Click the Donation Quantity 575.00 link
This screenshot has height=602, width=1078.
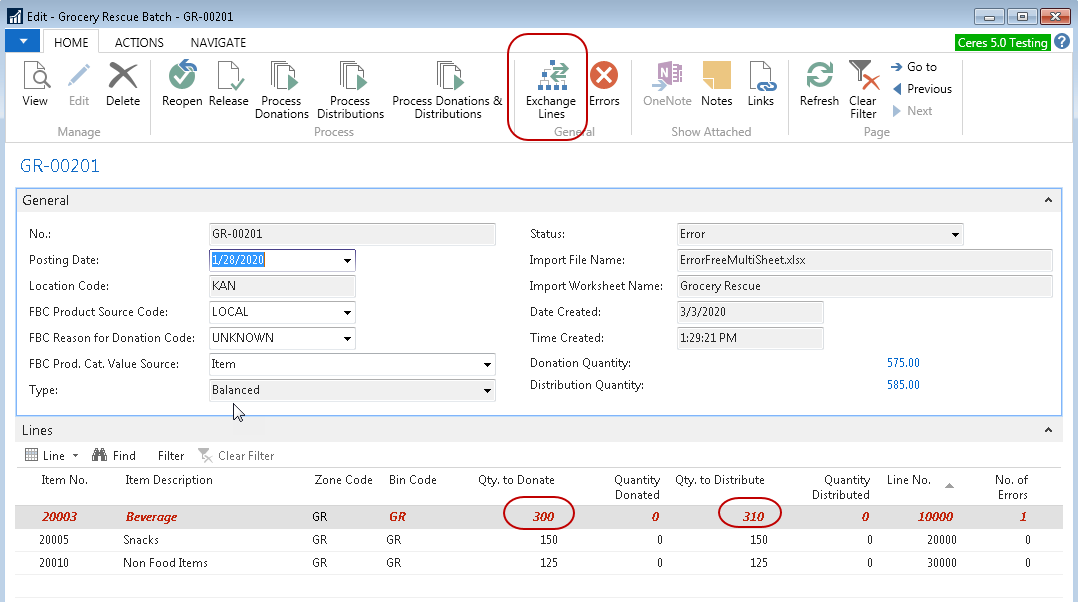coord(903,363)
